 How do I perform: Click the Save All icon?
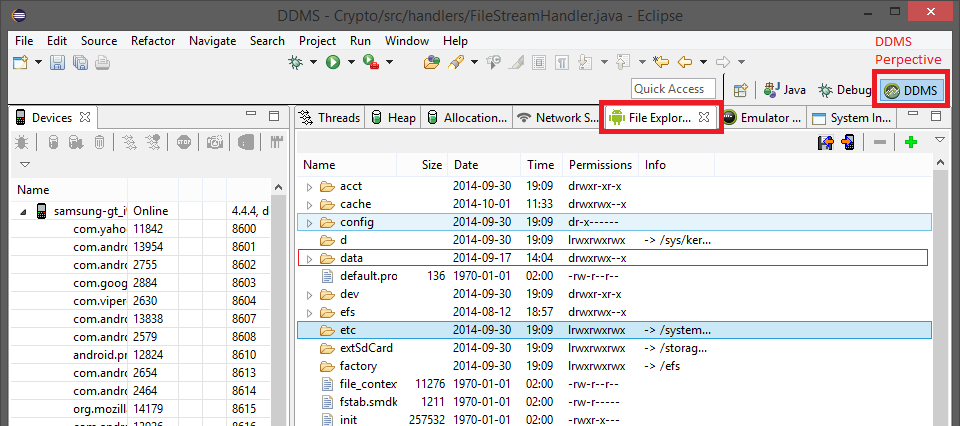click(80, 62)
